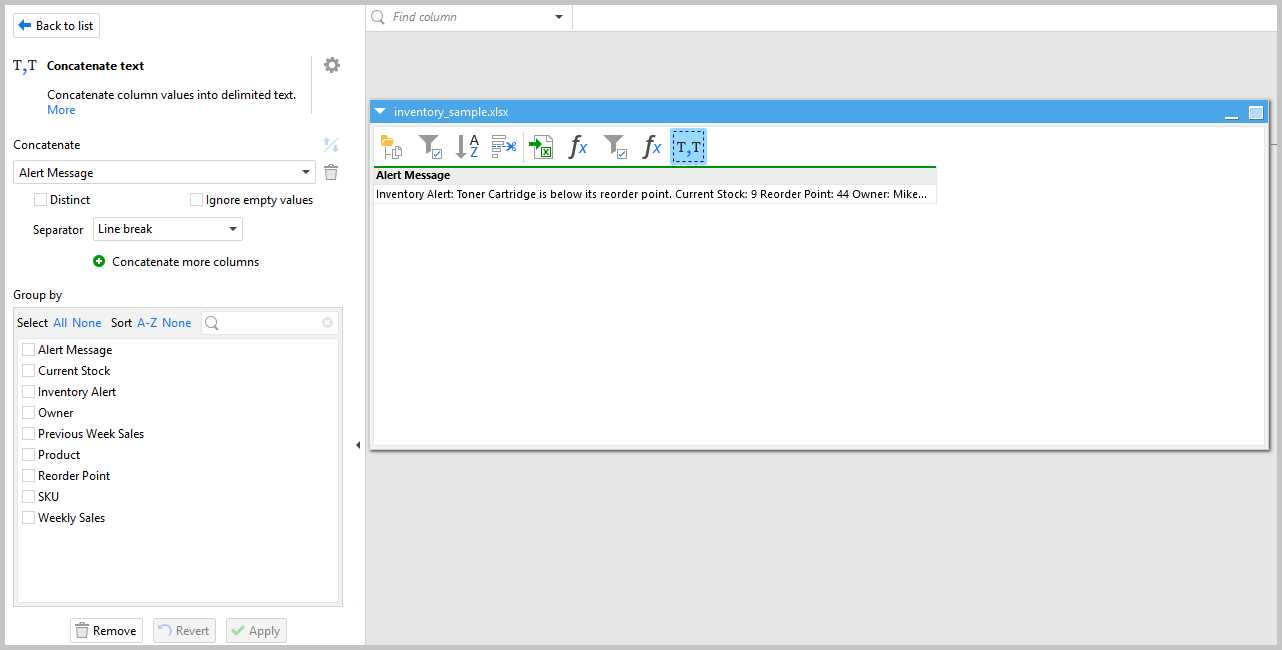Click Concatenate more columns
This screenshot has width=1282, height=650.
(x=185, y=262)
